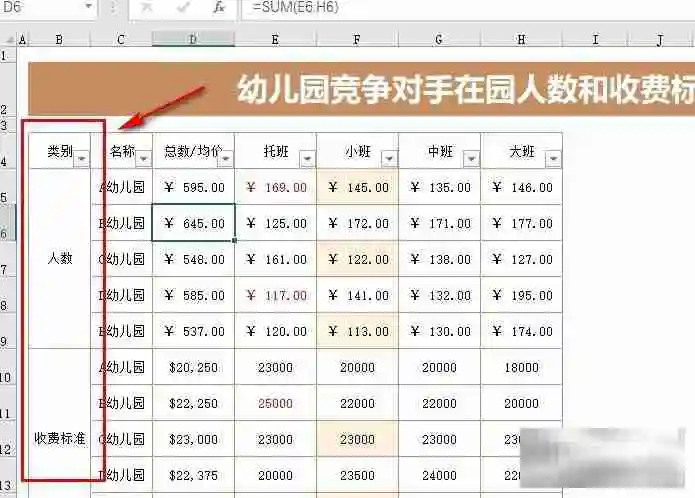Select column E header
Image resolution: width=695 pixels, height=498 pixels.
coord(275,39)
